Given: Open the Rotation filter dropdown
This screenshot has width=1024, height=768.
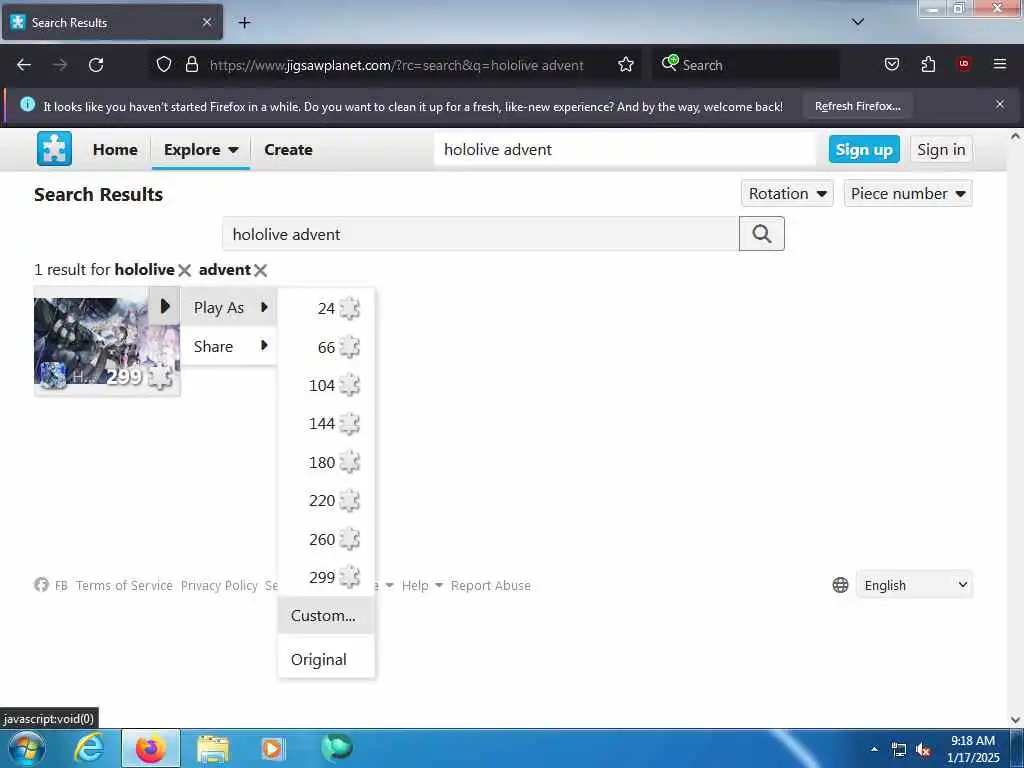Looking at the screenshot, I should (x=787, y=193).
